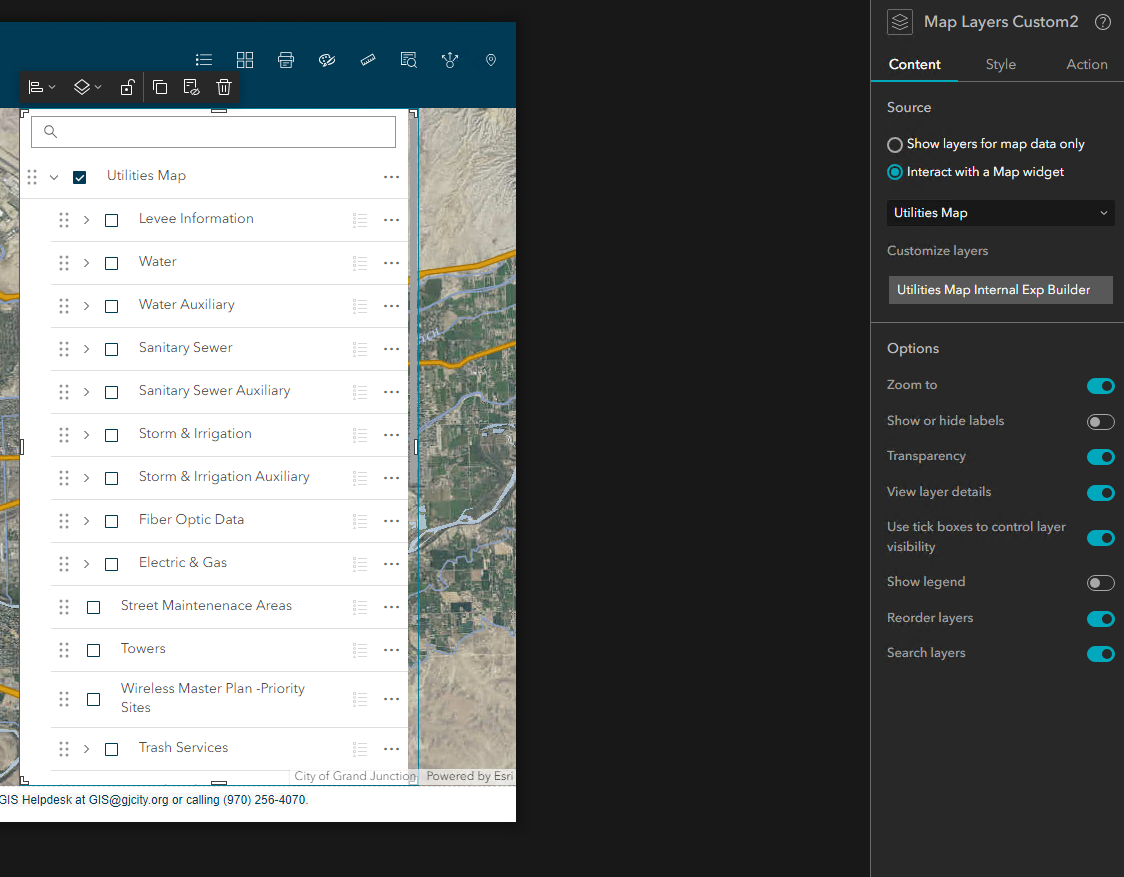The image size is (1124, 877).
Task: Click the unlock padlock icon
Action: tap(127, 88)
